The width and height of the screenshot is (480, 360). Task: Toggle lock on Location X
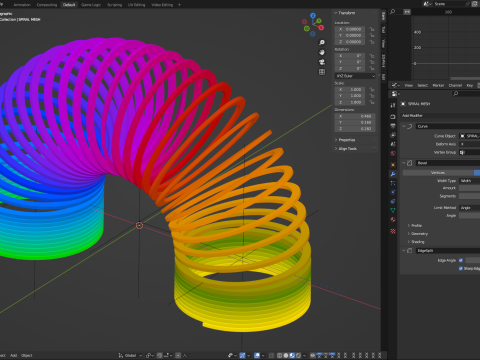coord(372,29)
